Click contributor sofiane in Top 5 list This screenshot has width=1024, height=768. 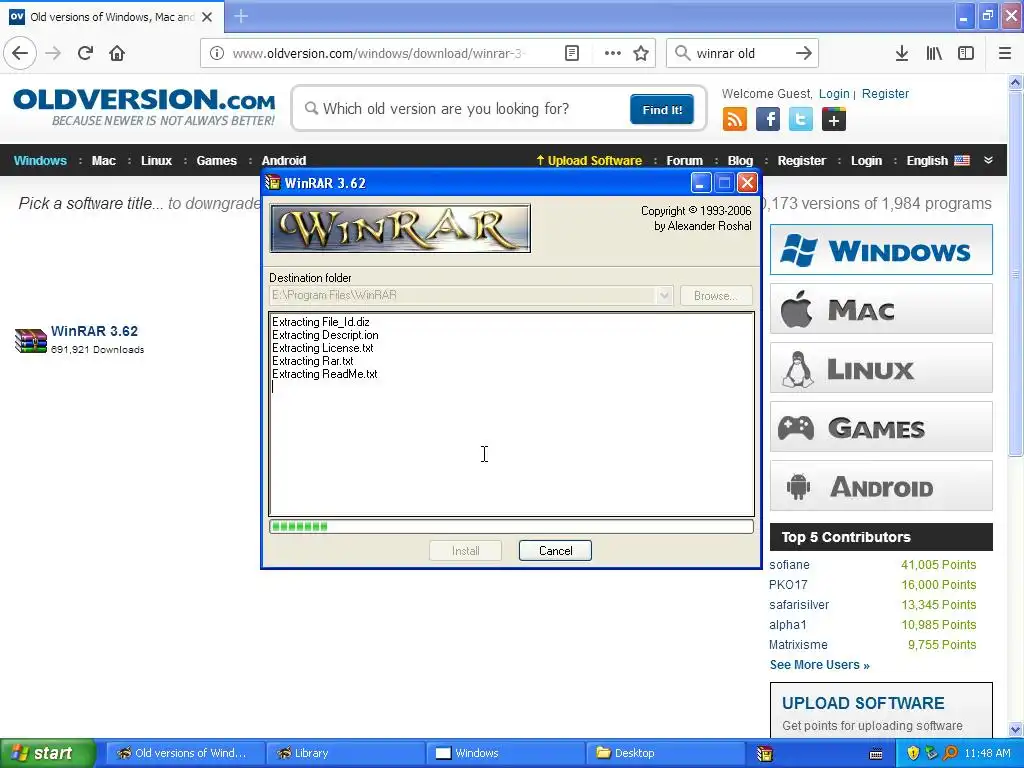(790, 565)
